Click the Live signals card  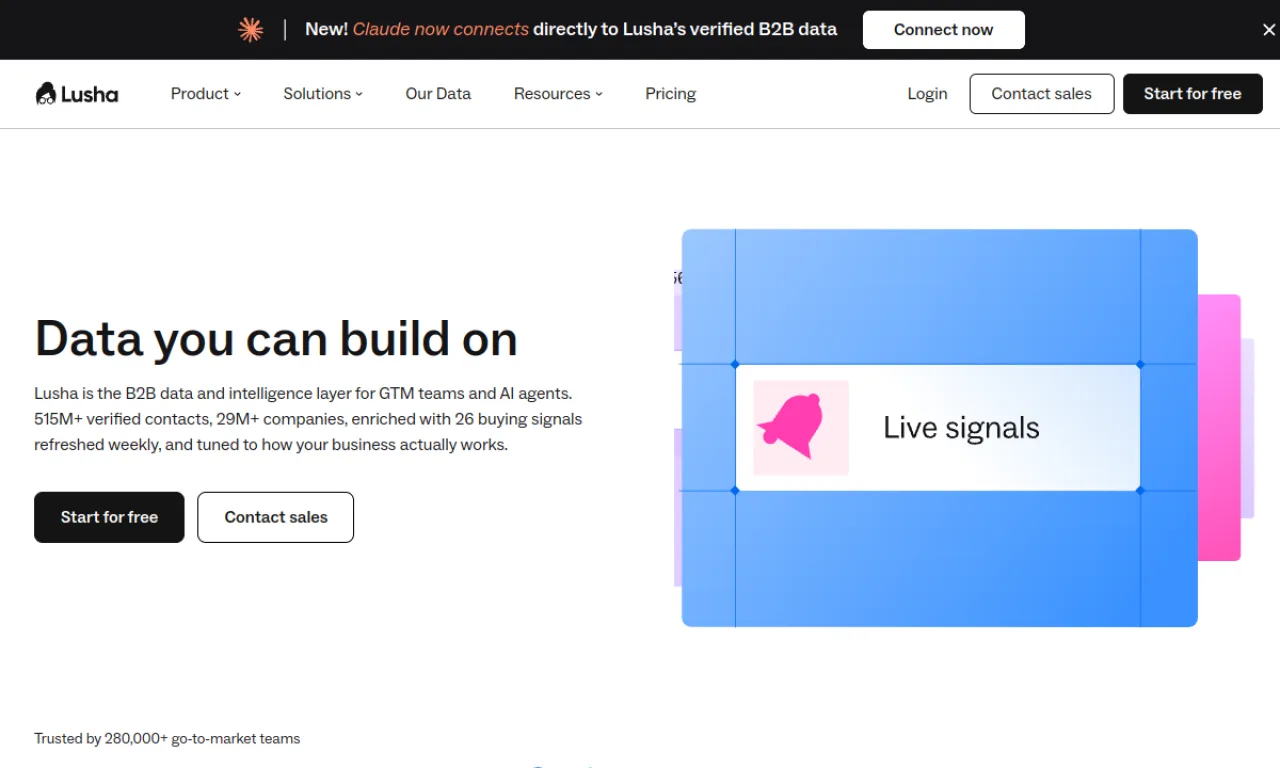[937, 428]
